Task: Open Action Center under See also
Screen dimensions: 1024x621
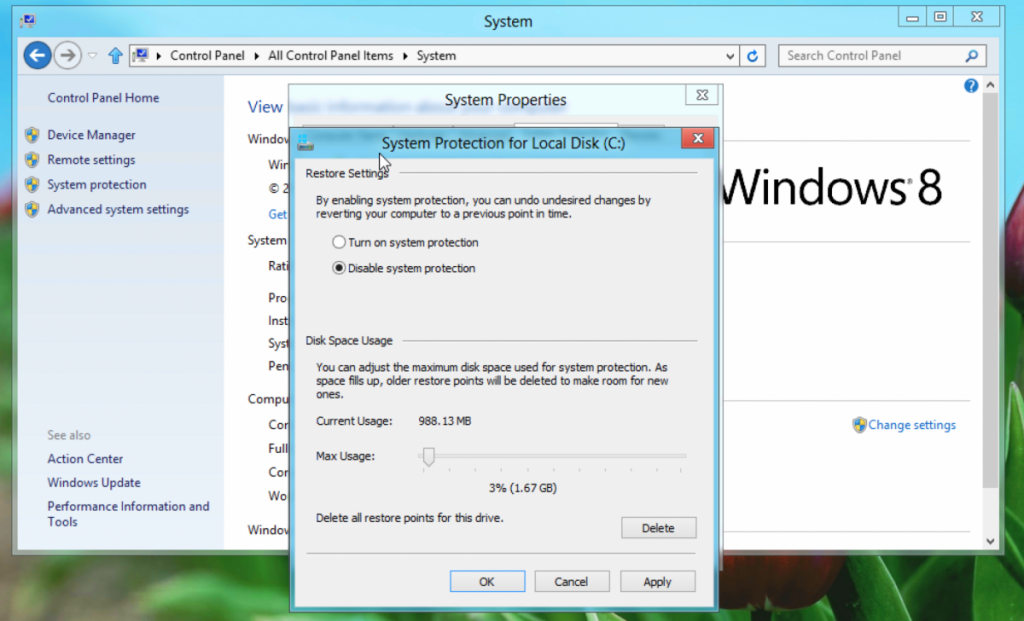Action: (85, 459)
